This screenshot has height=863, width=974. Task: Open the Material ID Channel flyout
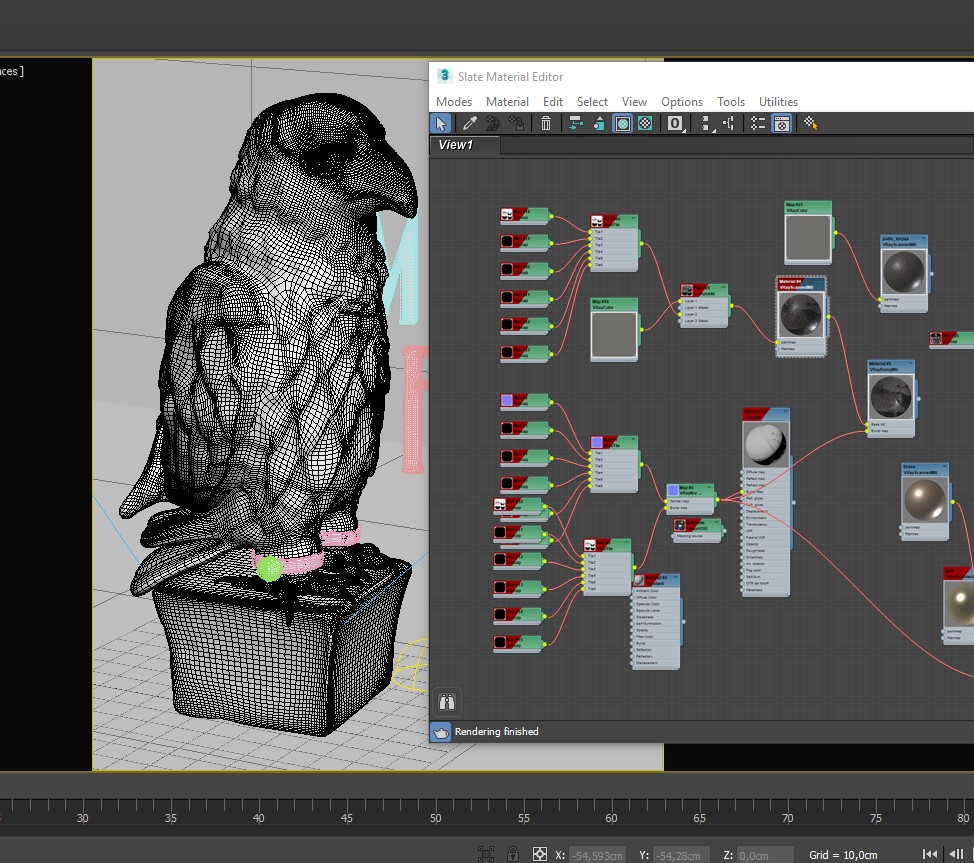(676, 123)
